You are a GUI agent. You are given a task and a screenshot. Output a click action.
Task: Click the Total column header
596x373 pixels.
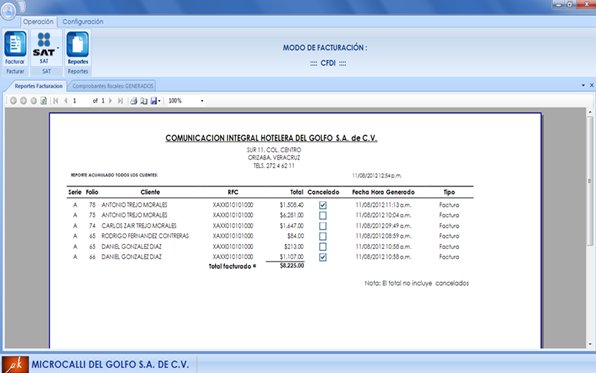click(296, 192)
